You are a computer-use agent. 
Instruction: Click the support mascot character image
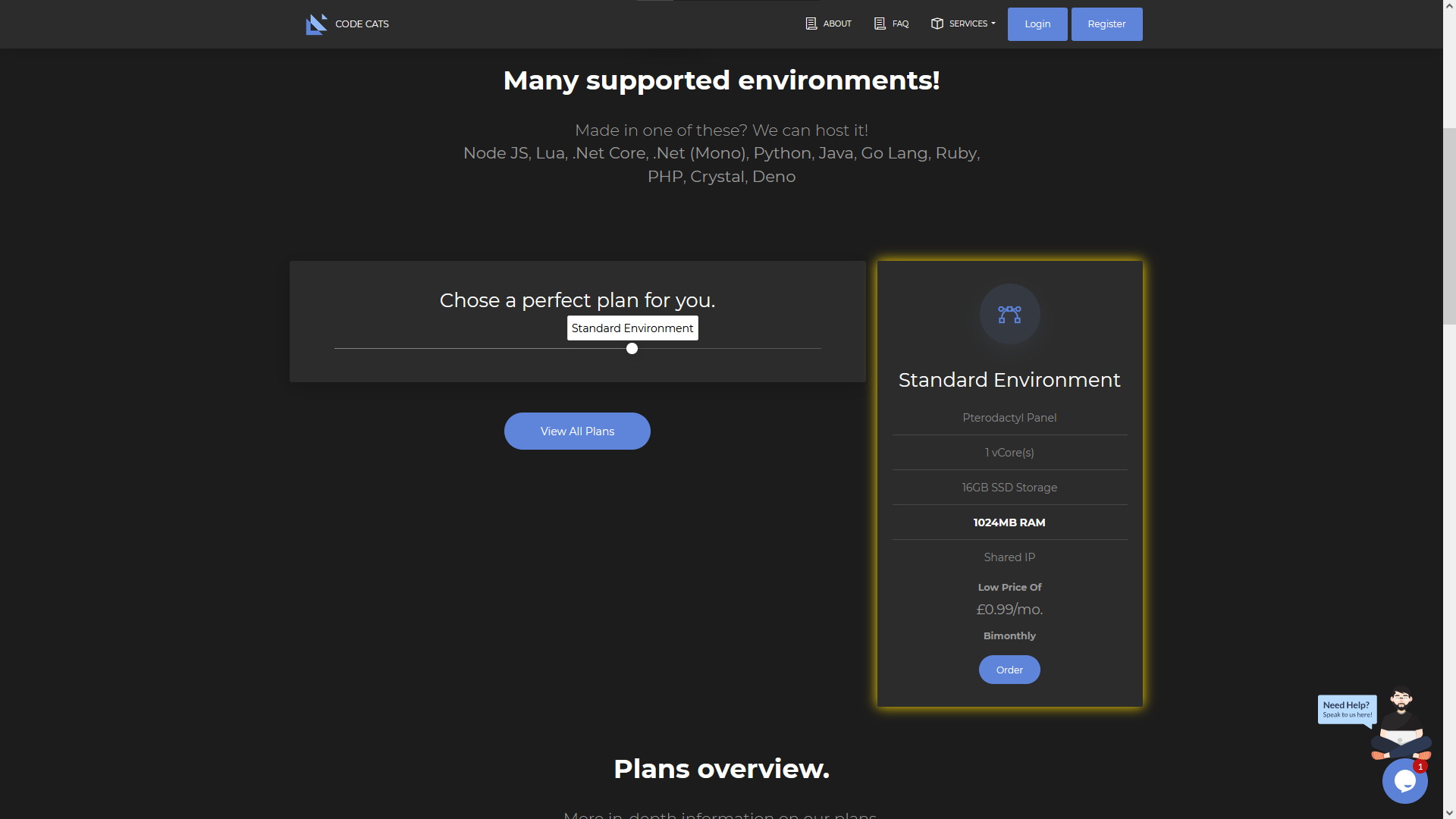[x=1401, y=723]
